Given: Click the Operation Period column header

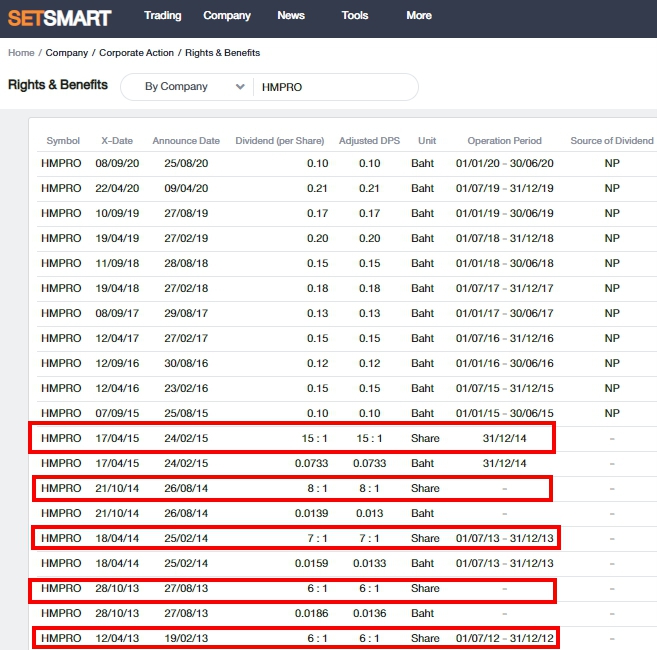Looking at the screenshot, I should (x=504, y=141).
